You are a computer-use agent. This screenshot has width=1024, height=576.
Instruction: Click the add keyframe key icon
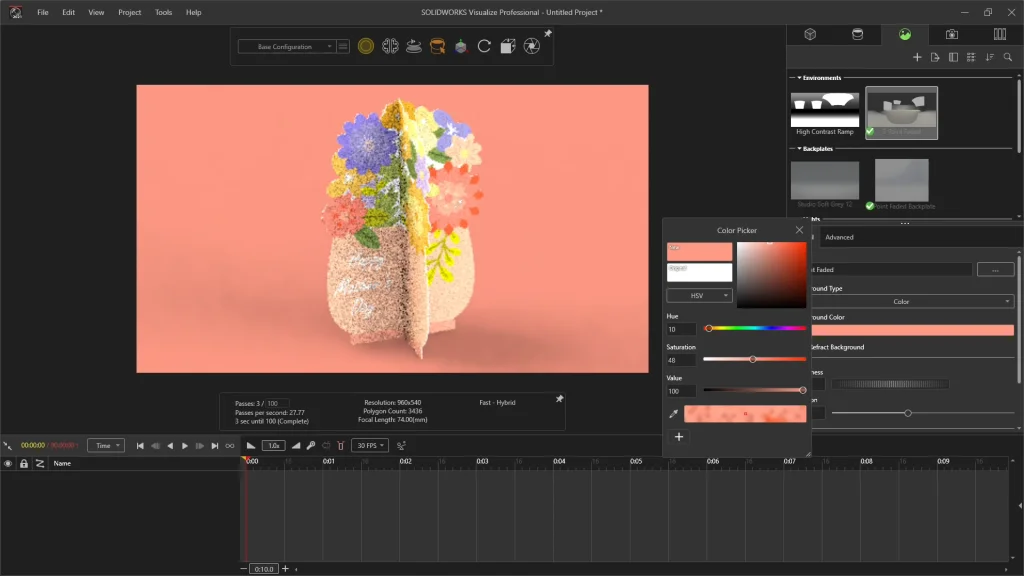point(311,445)
